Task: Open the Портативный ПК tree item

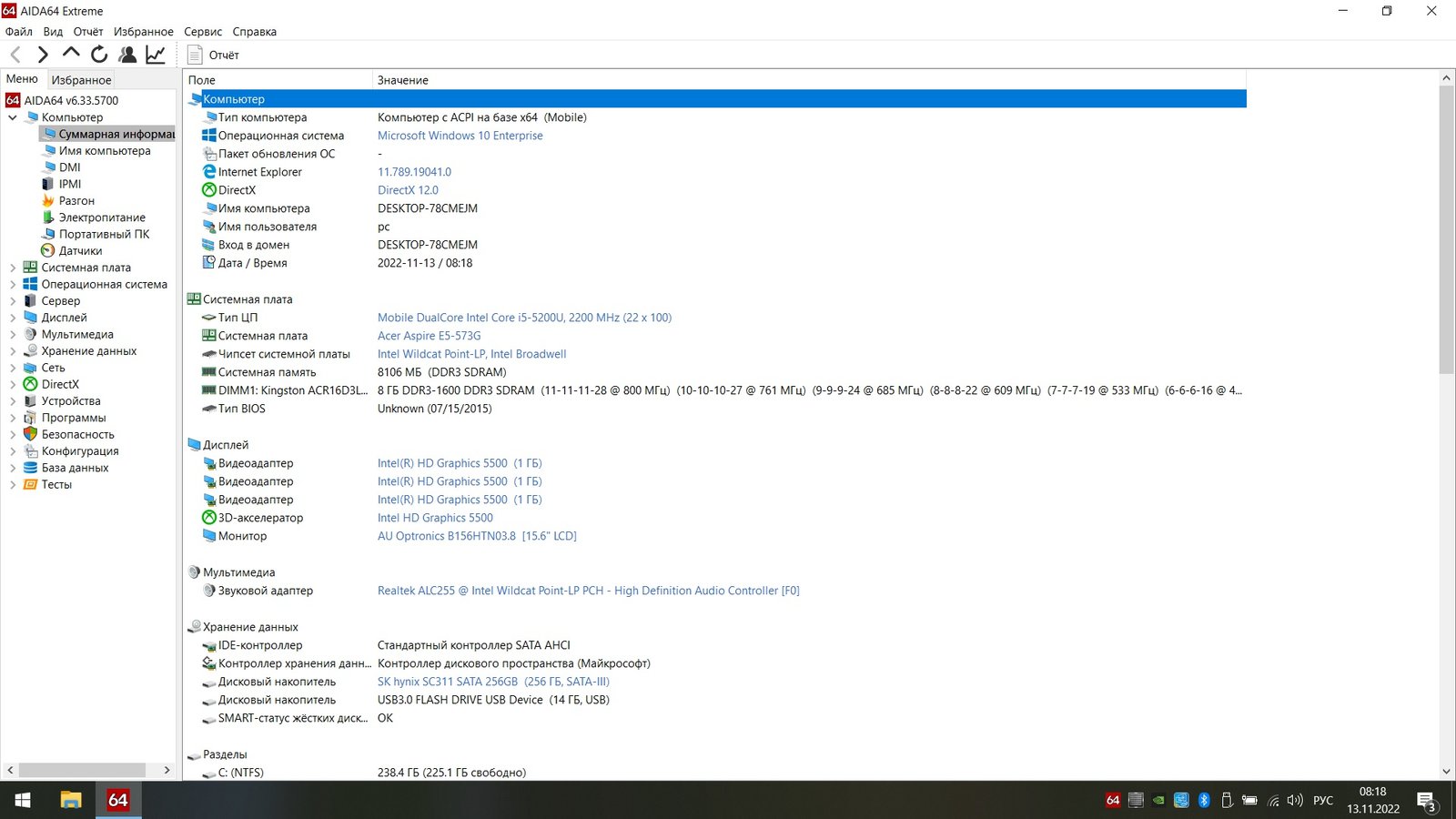Action: pos(104,234)
